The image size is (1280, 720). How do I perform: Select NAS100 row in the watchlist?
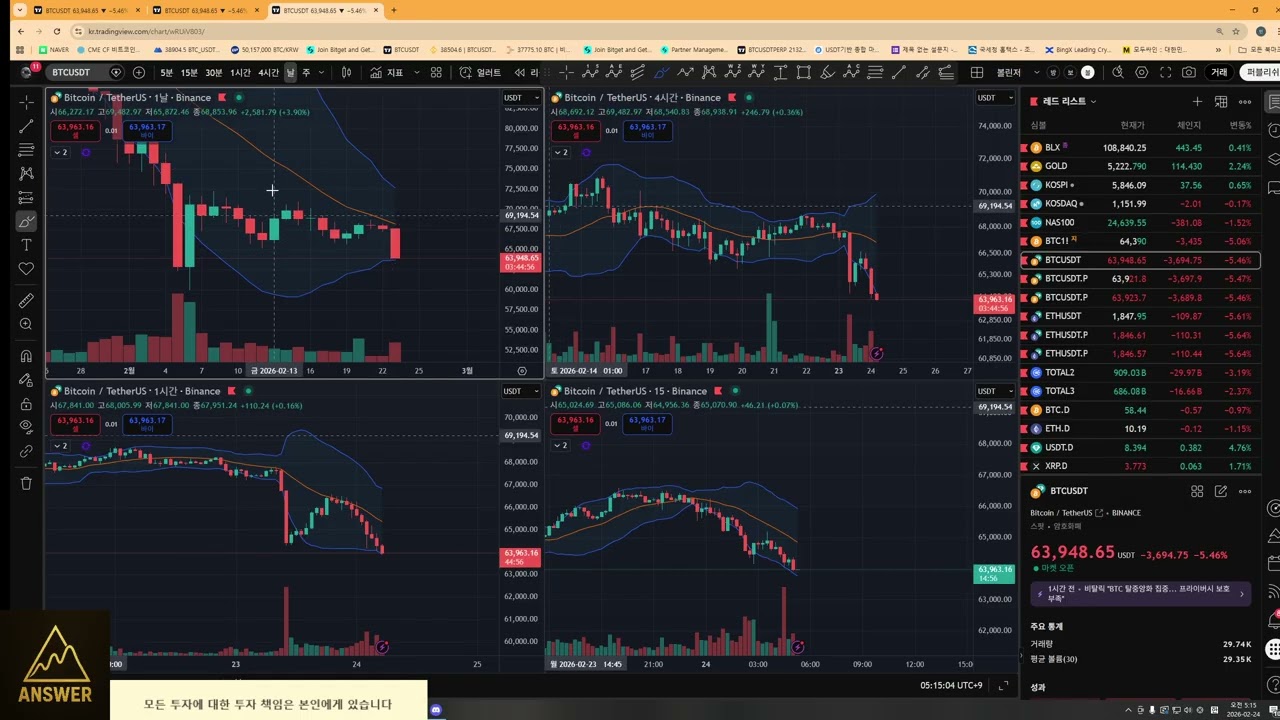(1140, 222)
